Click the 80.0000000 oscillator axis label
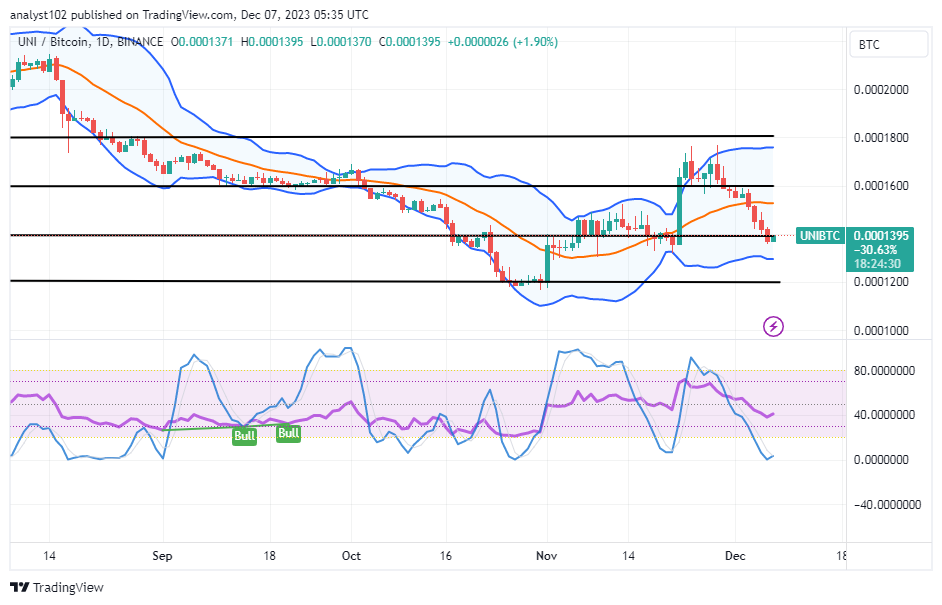The image size is (942, 605). coord(884,371)
